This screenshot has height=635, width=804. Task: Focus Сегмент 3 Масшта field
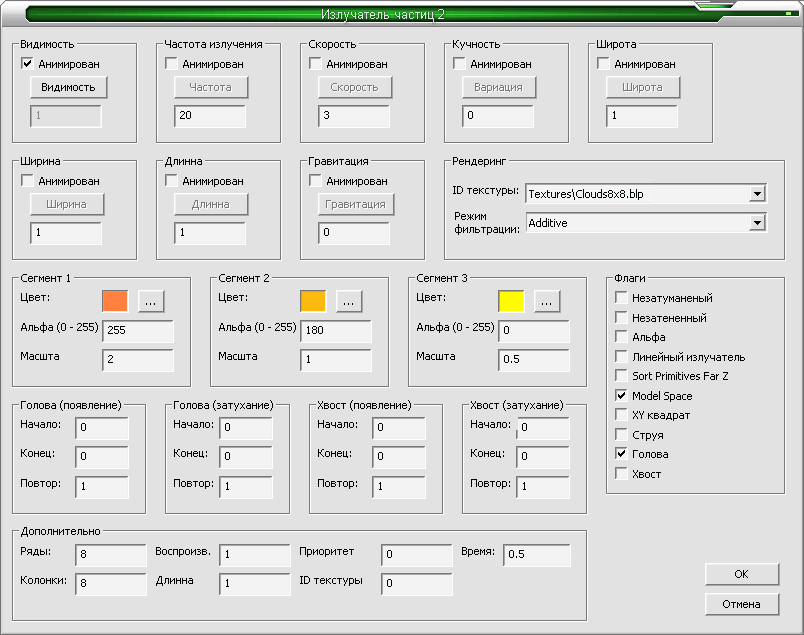pyautogui.click(x=534, y=360)
